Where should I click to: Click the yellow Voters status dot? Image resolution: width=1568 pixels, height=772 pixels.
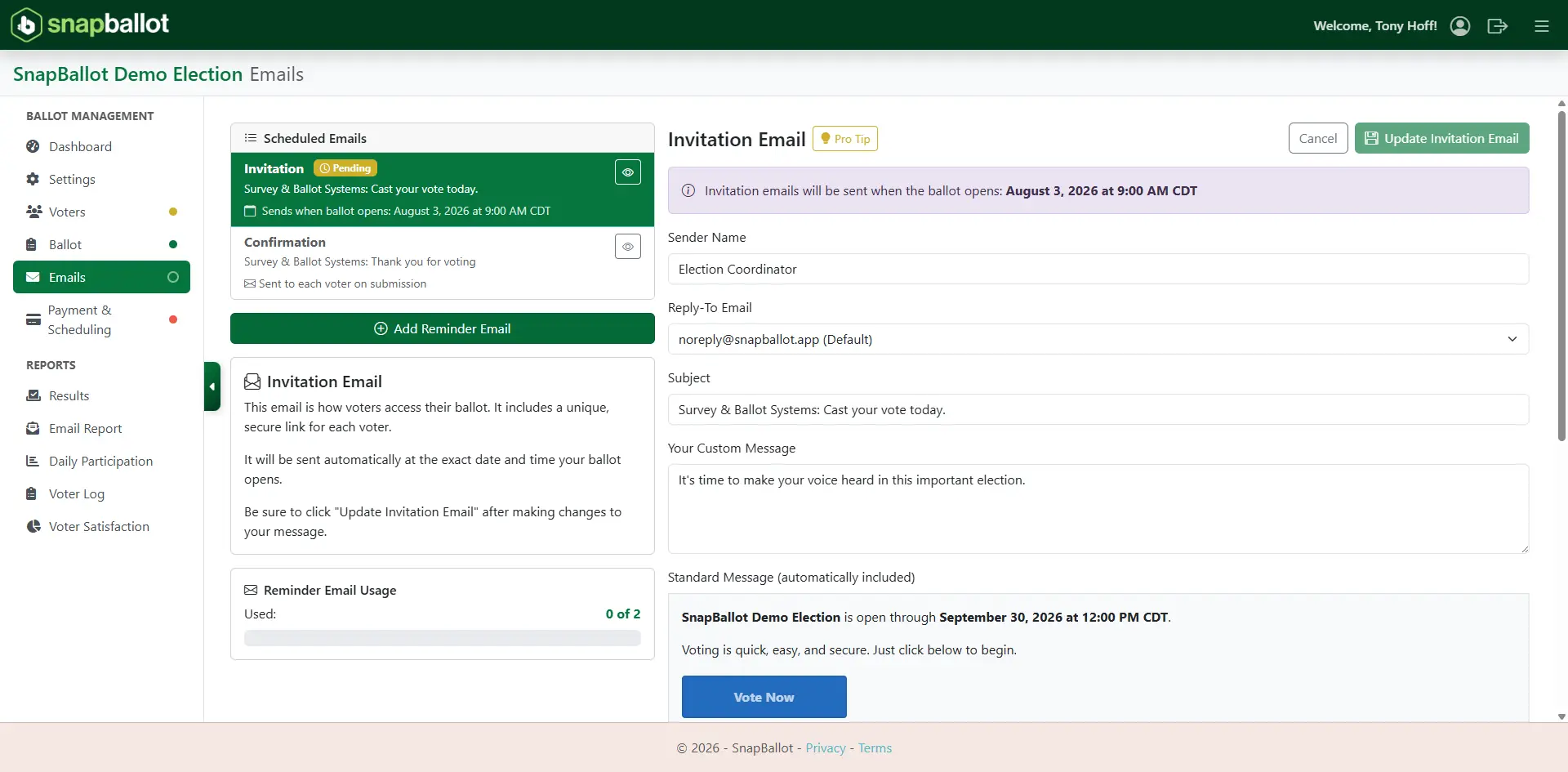click(173, 212)
